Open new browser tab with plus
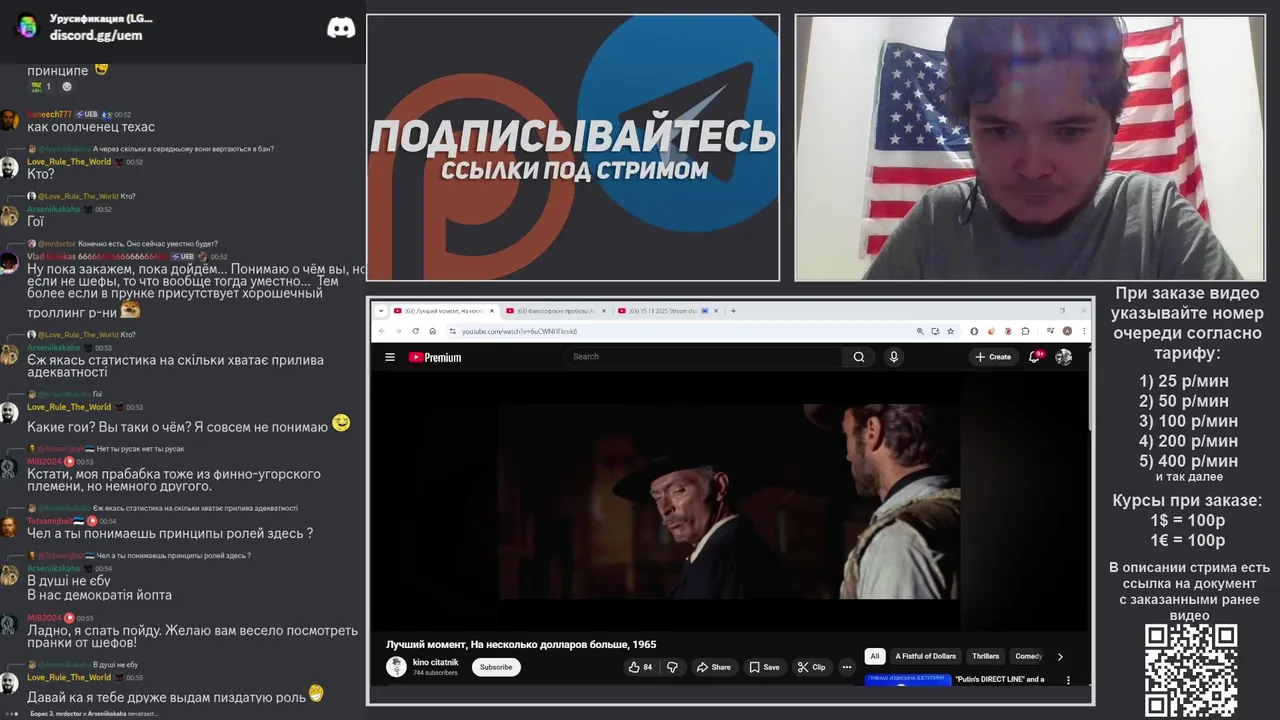This screenshot has height=720, width=1280. click(733, 311)
